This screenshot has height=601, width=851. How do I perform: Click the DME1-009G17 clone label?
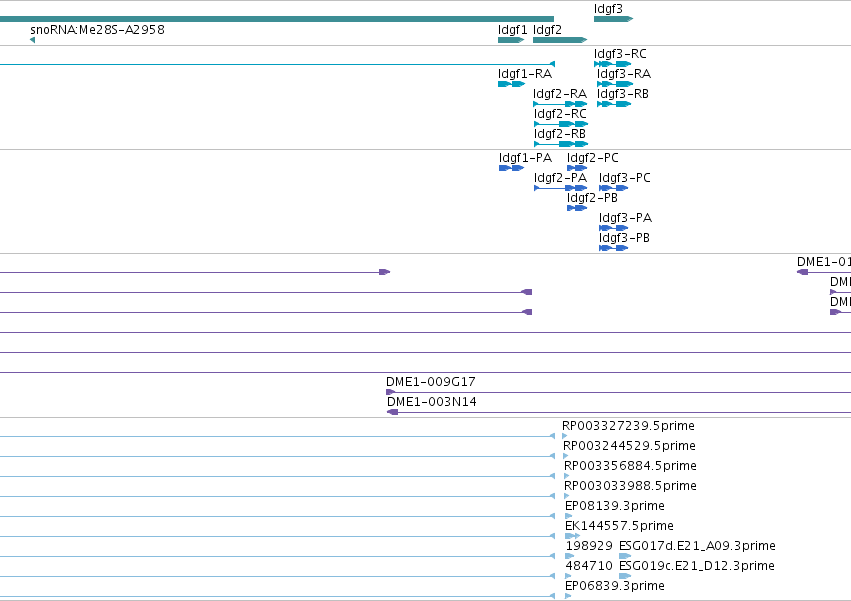[431, 382]
